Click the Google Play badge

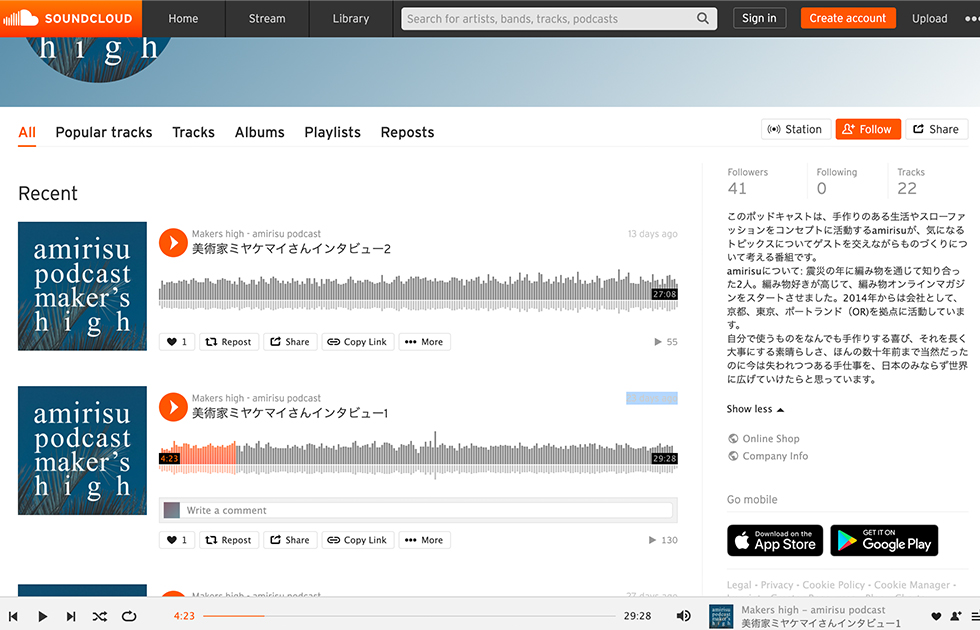click(884, 541)
